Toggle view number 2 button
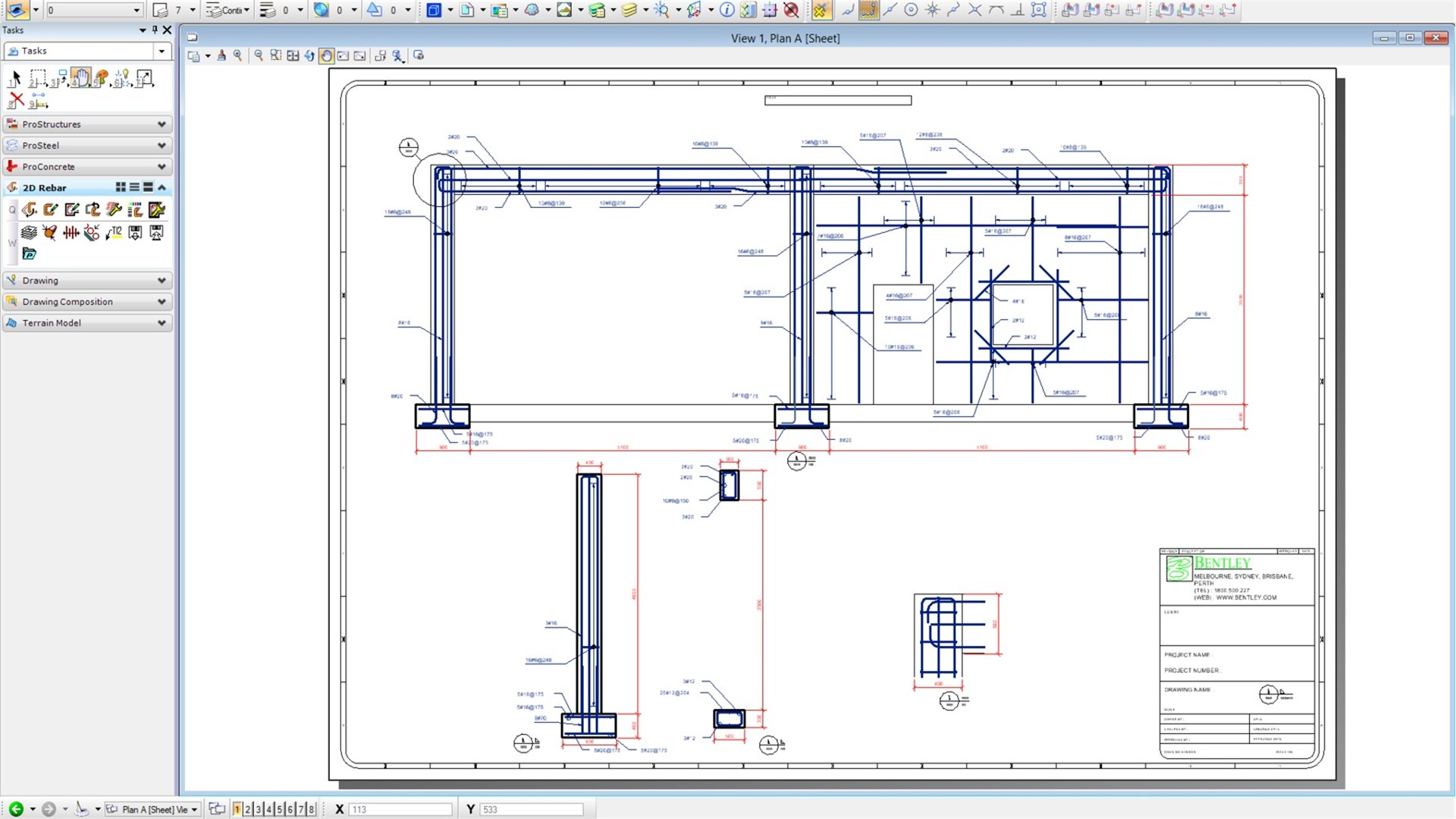 pos(247,809)
